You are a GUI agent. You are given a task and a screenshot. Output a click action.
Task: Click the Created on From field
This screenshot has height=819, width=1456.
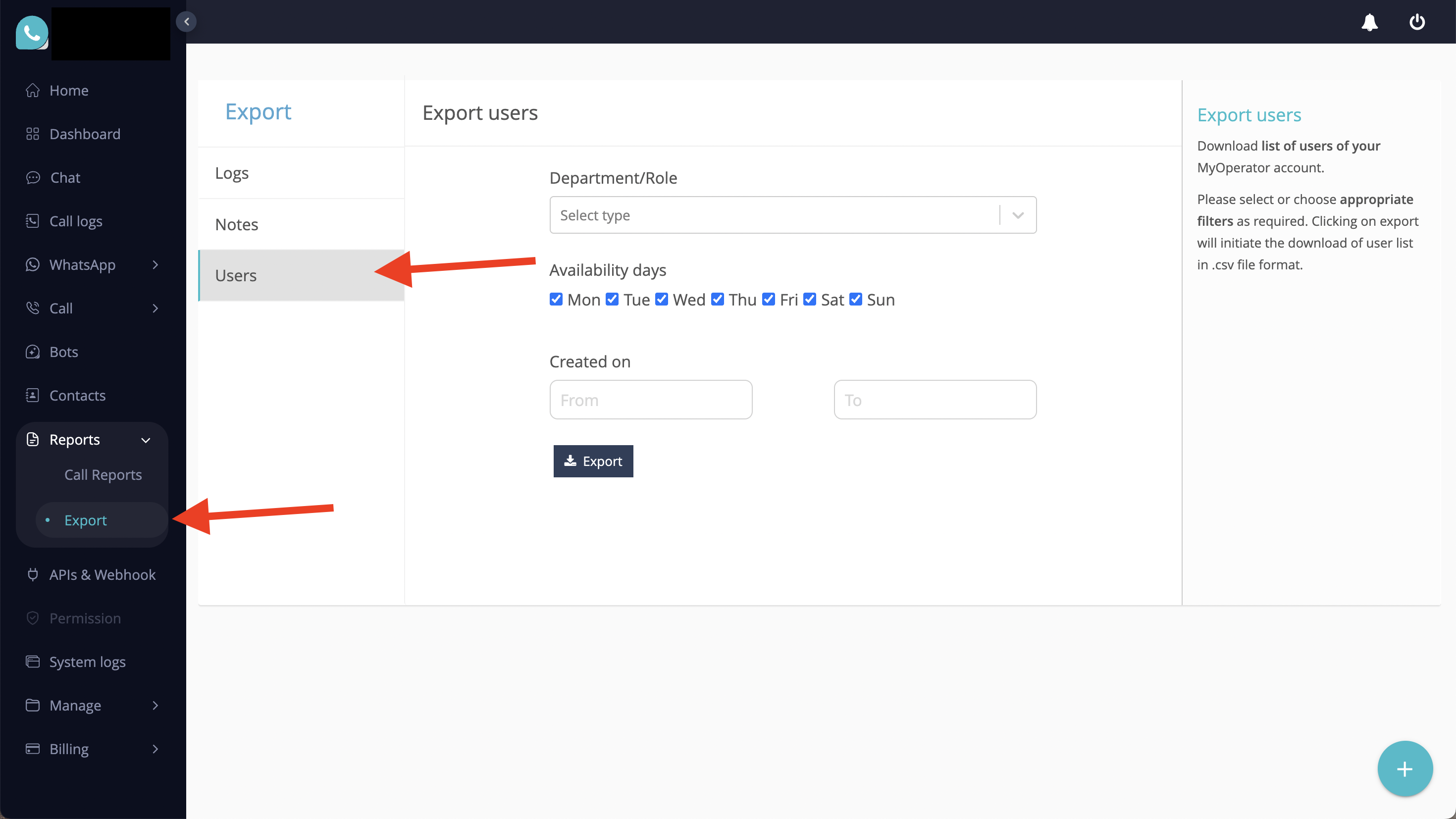[651, 400]
